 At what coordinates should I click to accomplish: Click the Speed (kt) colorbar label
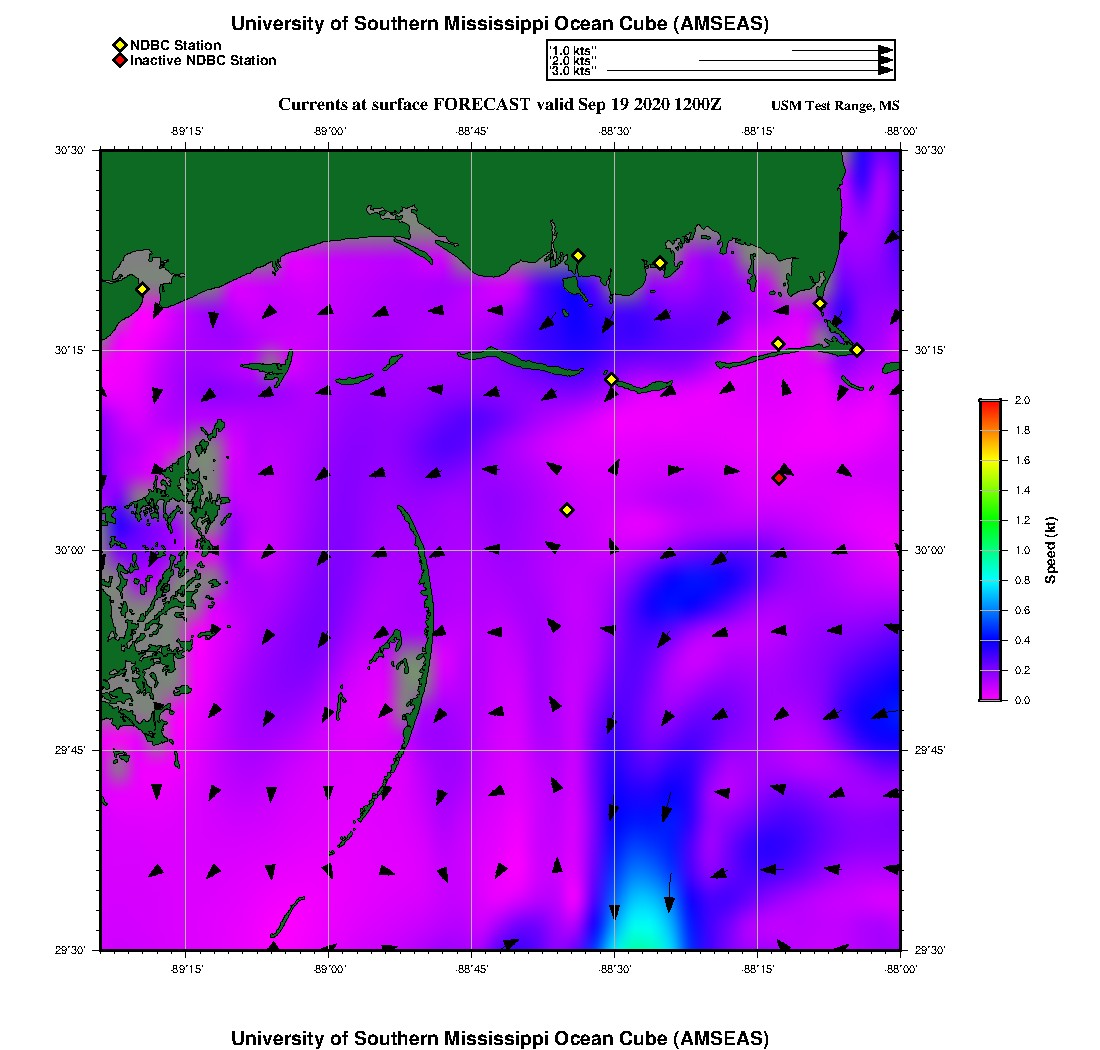point(1051,550)
